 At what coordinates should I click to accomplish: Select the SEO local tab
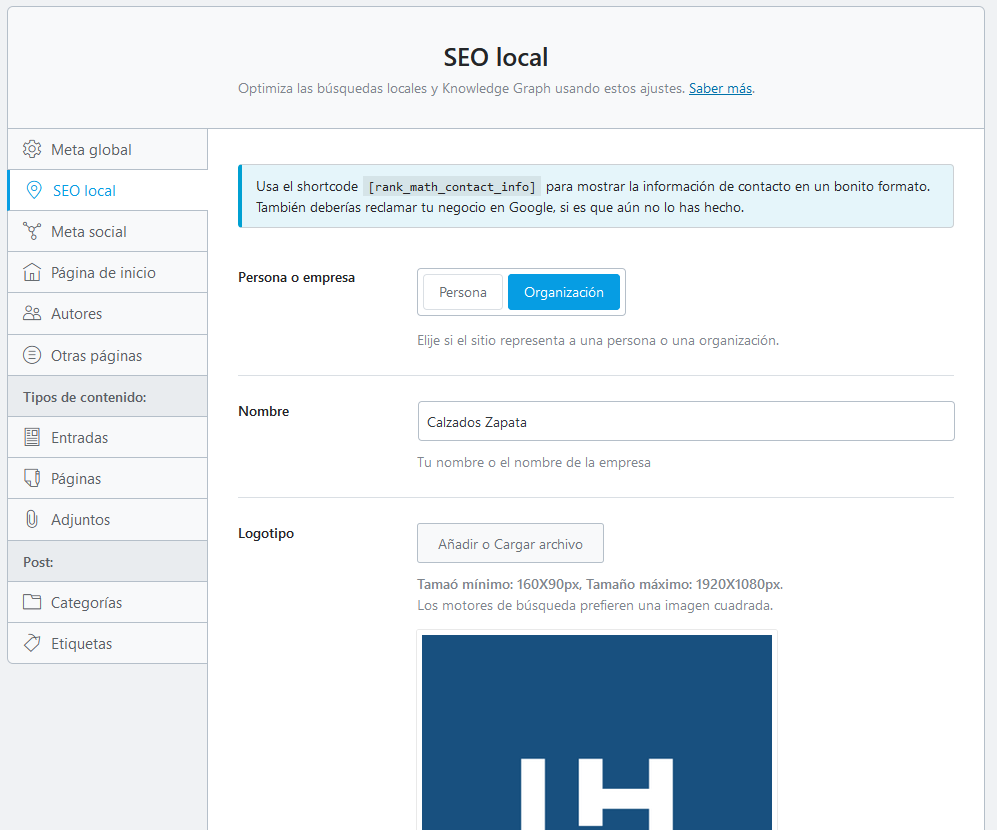click(x=107, y=190)
